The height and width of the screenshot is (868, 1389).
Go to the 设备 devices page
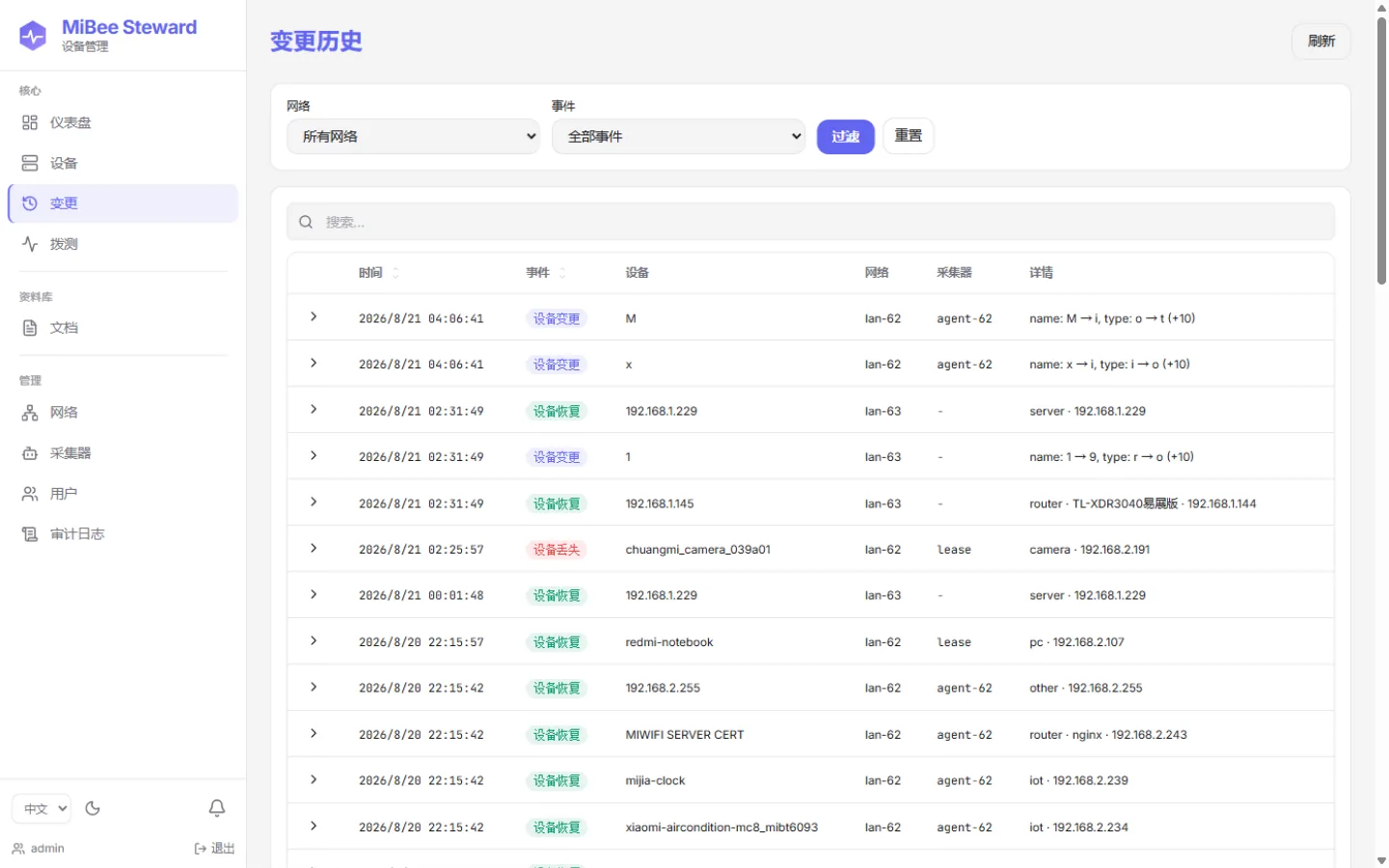tap(123, 163)
